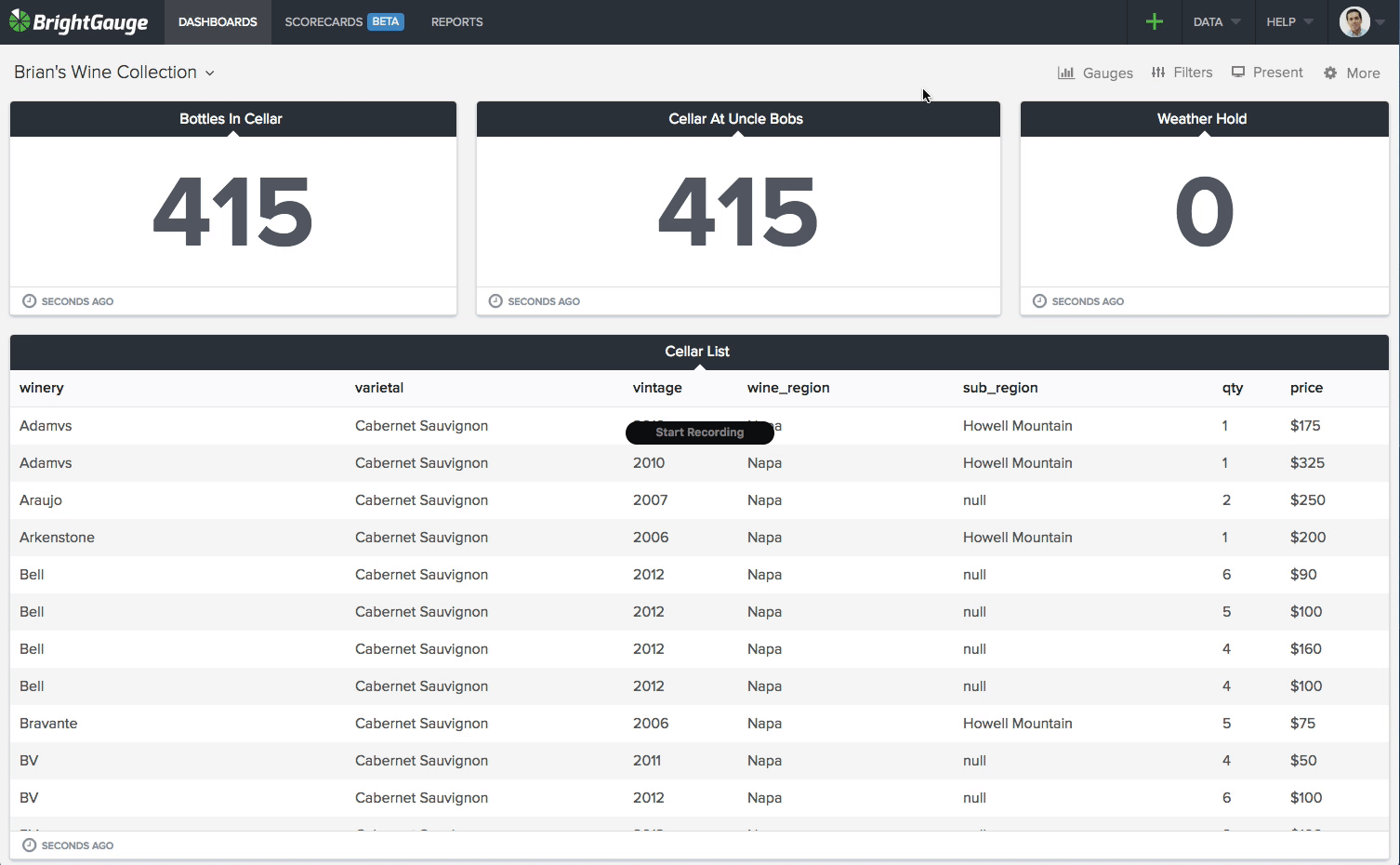1400x865 pixels.
Task: Click the qty column header
Action: point(1233,389)
